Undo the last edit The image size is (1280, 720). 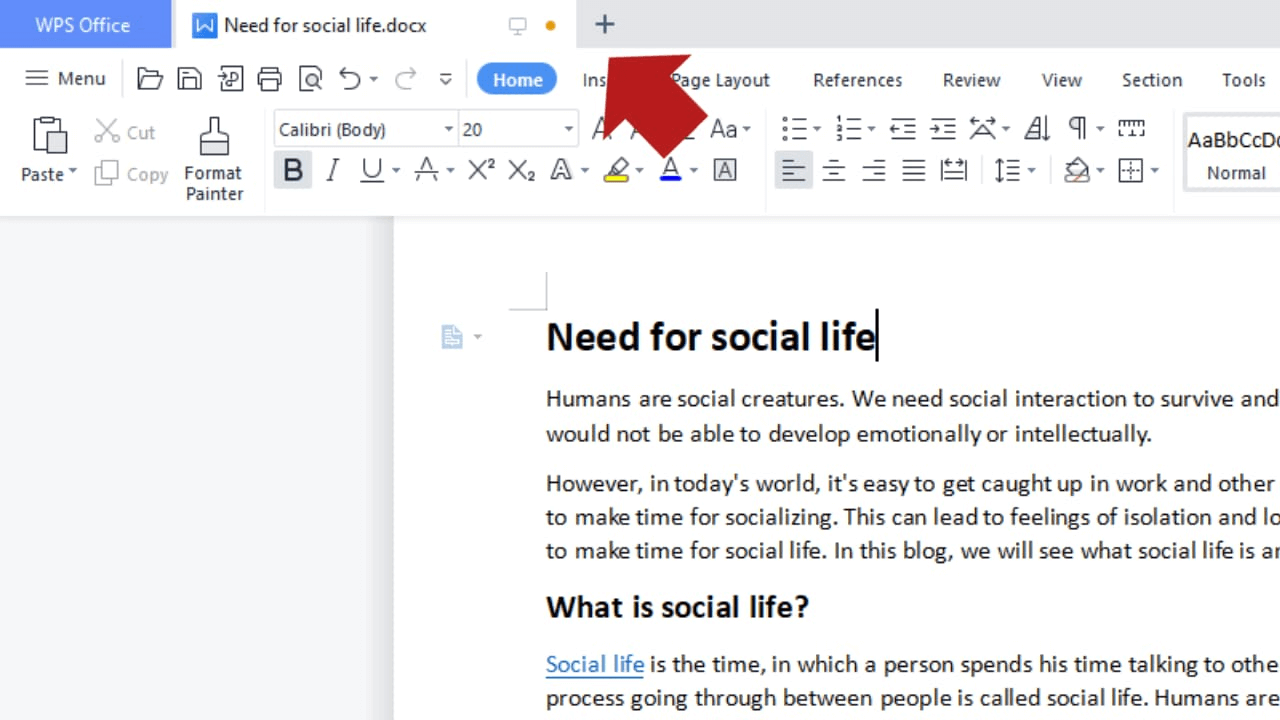[x=350, y=78]
